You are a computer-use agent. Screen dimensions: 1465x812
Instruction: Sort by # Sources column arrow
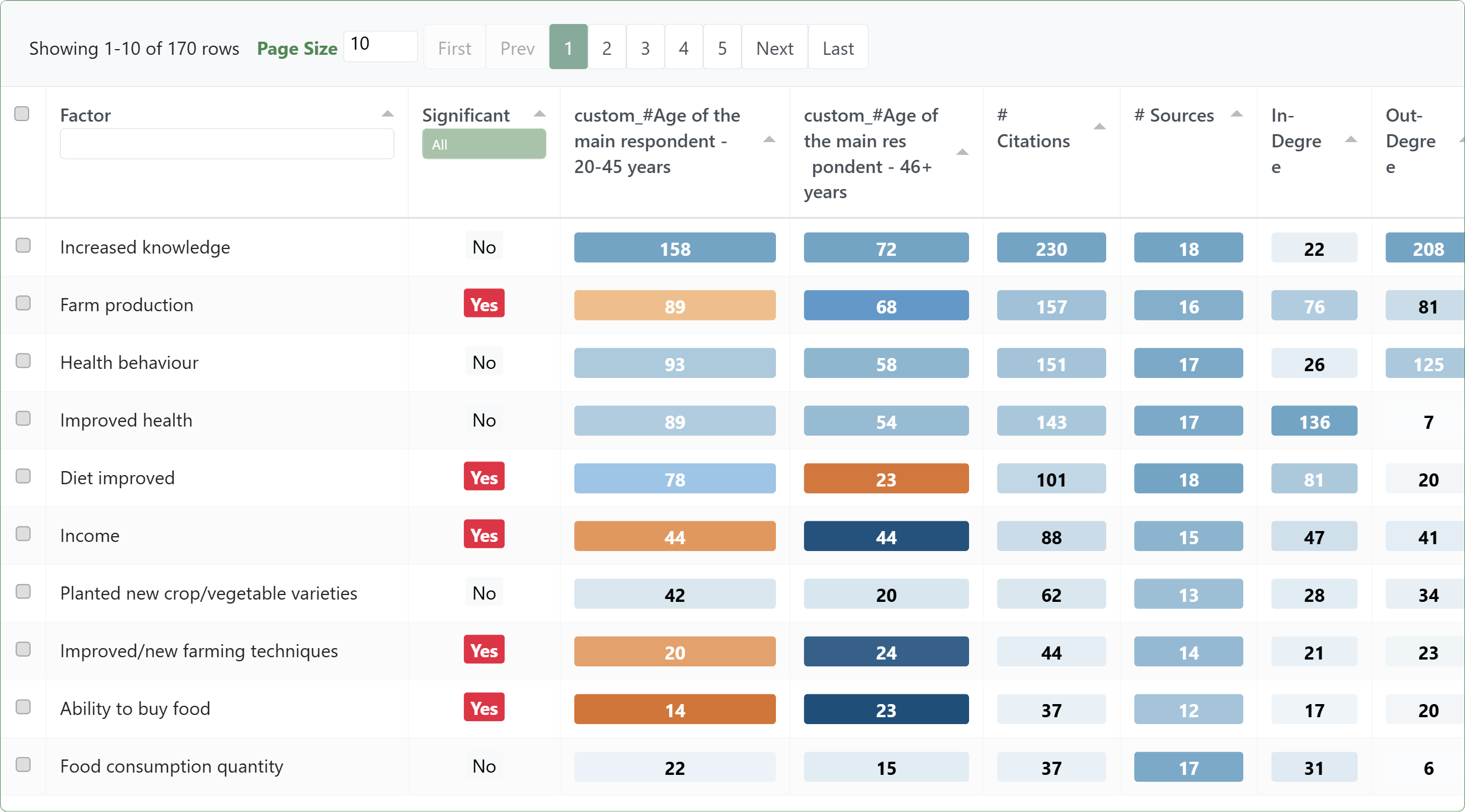tap(1236, 114)
